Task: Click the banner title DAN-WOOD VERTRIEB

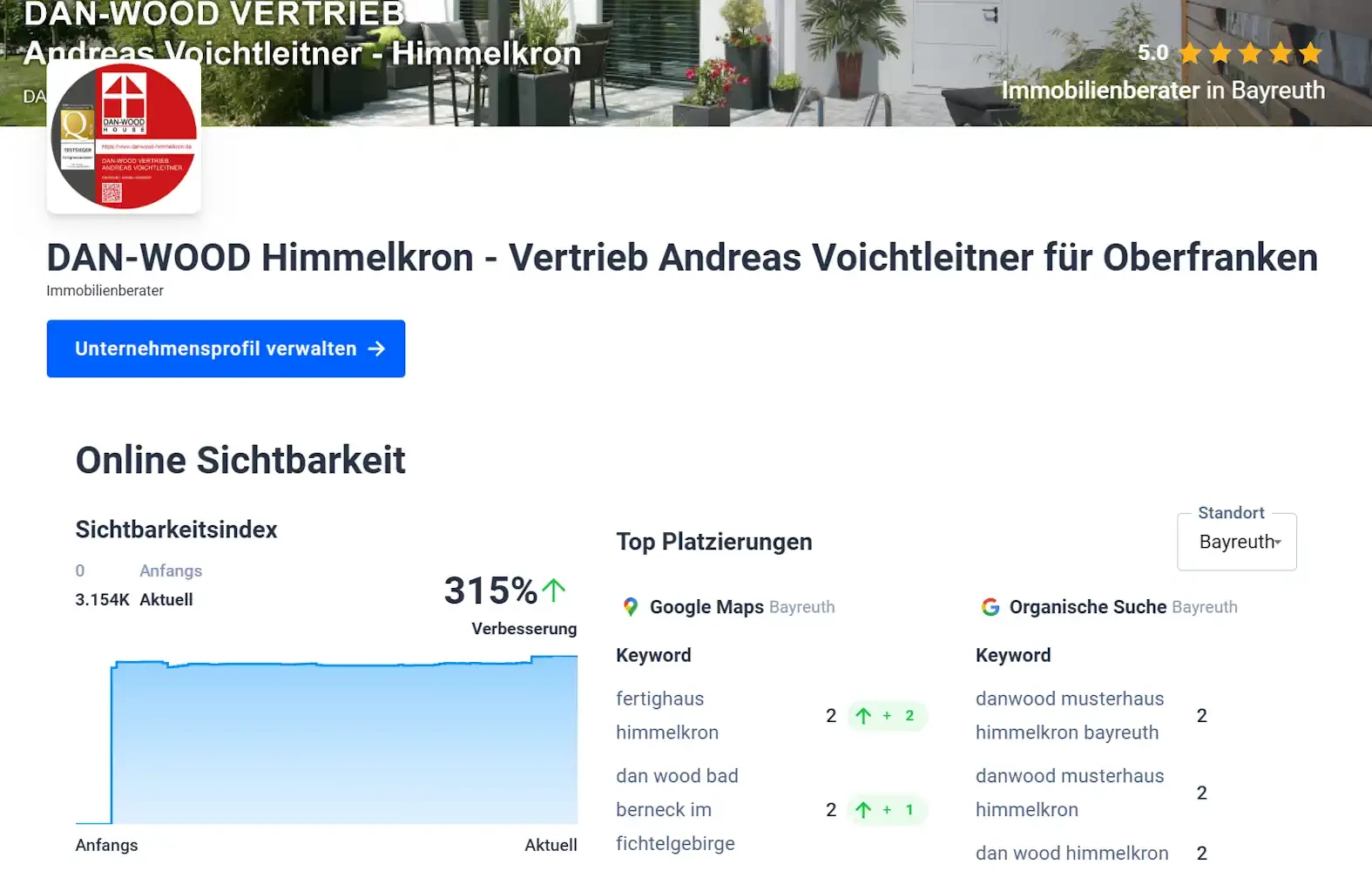Action: (x=214, y=14)
